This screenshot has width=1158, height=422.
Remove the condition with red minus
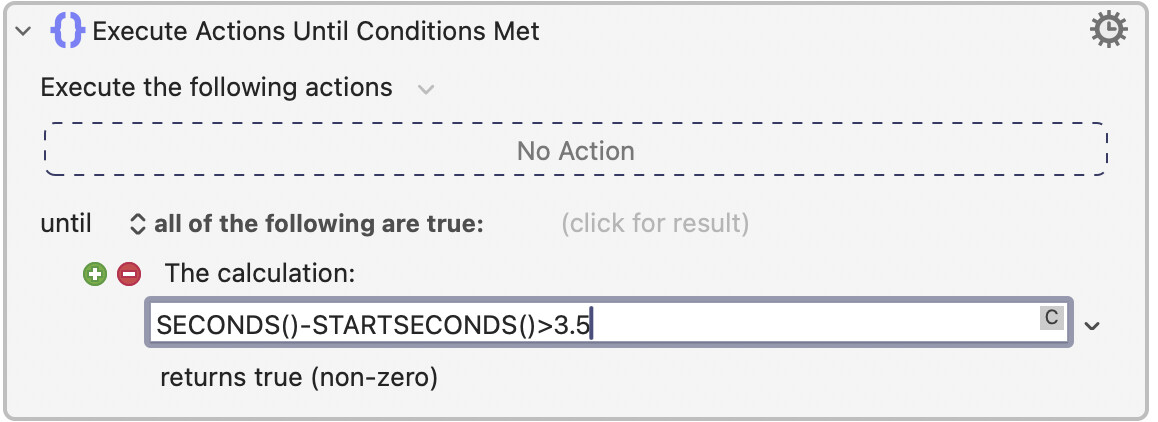coord(129,273)
